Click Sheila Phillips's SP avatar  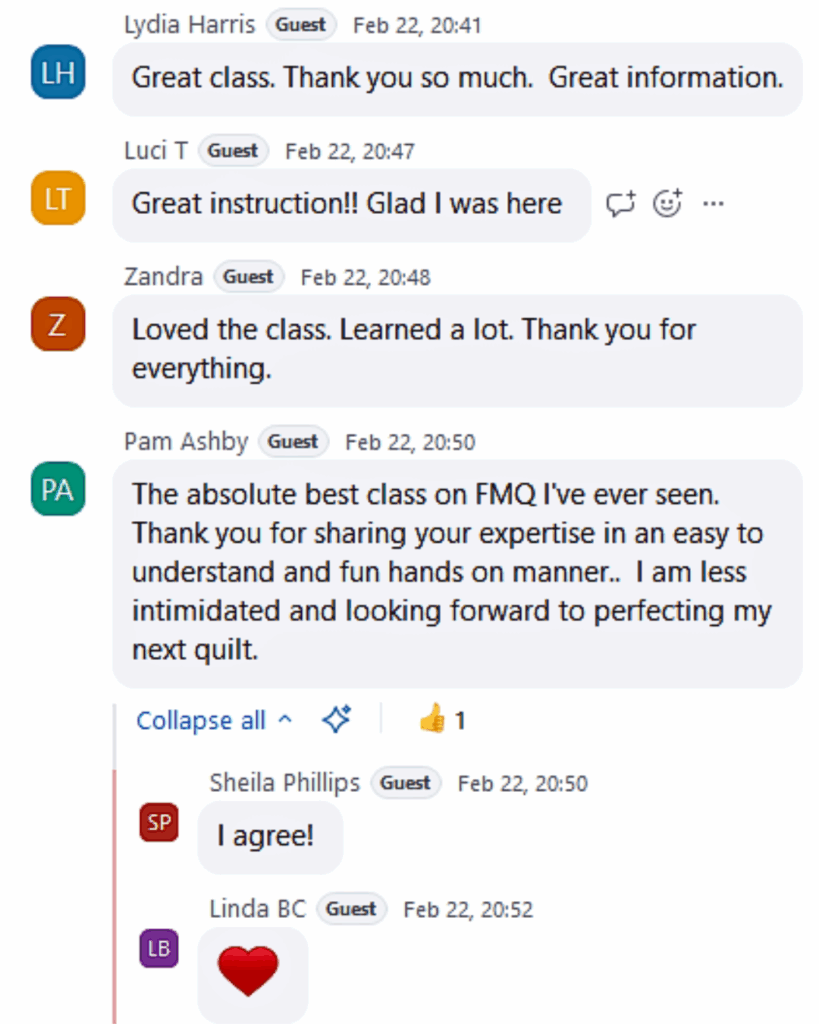point(159,822)
